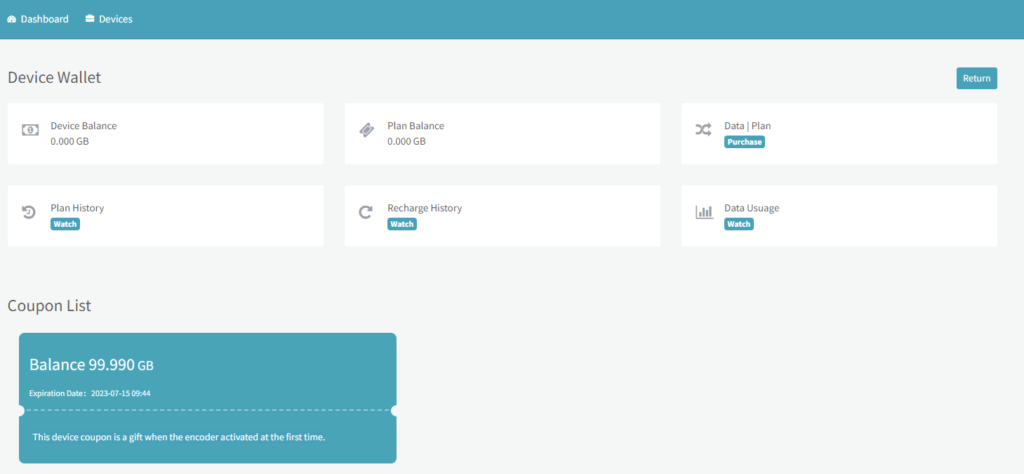The image size is (1024, 474).
Task: Click the Plan Balance 0.000 GB value
Action: 406,142
